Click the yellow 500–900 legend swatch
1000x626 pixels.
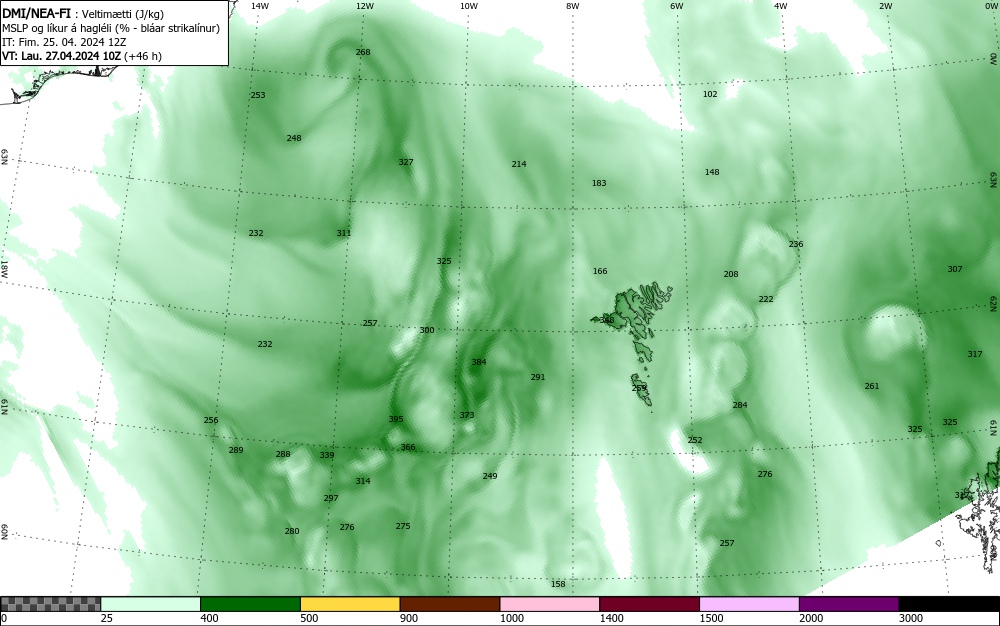pyautogui.click(x=350, y=604)
